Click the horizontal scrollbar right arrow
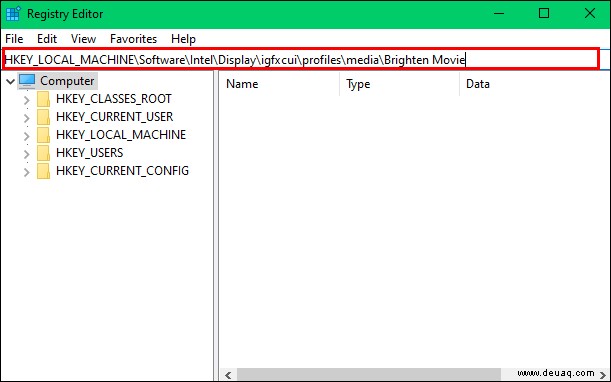 602,375
